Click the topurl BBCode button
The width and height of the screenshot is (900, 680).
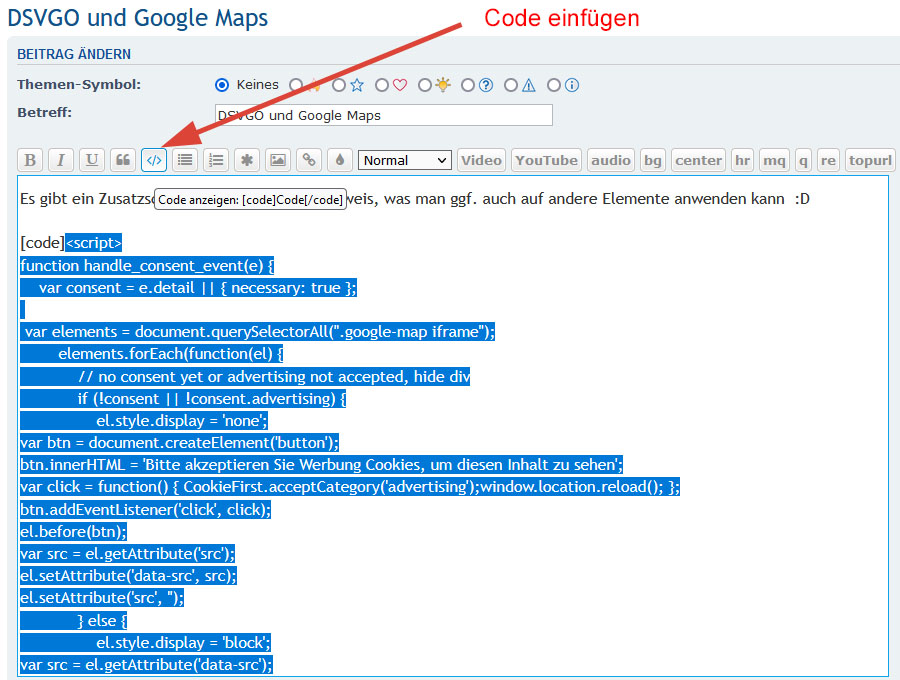coord(869,160)
